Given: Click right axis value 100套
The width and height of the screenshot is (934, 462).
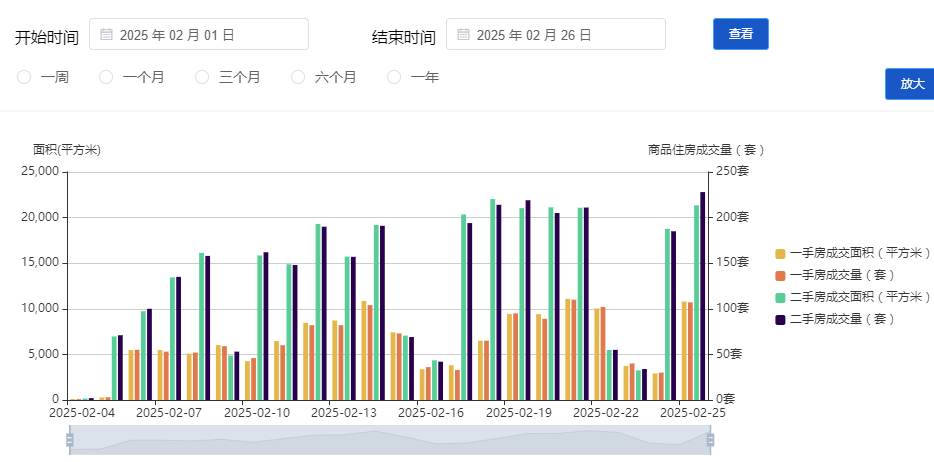Looking at the screenshot, I should [731, 308].
